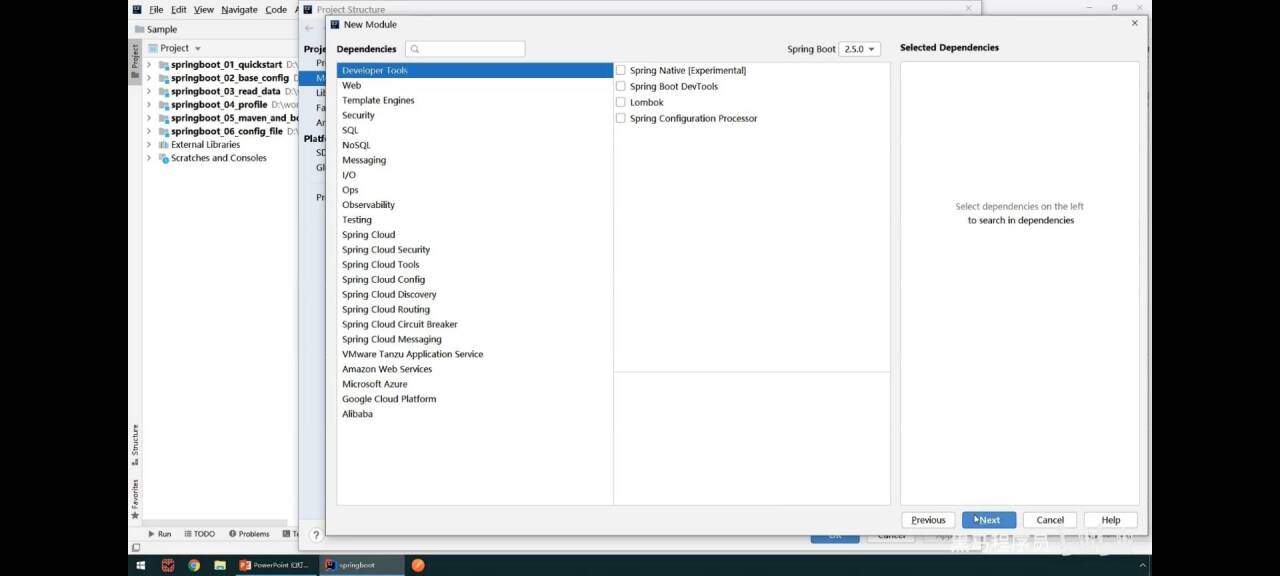Select the Web dependency category
The width and height of the screenshot is (1280, 576).
[x=475, y=86]
